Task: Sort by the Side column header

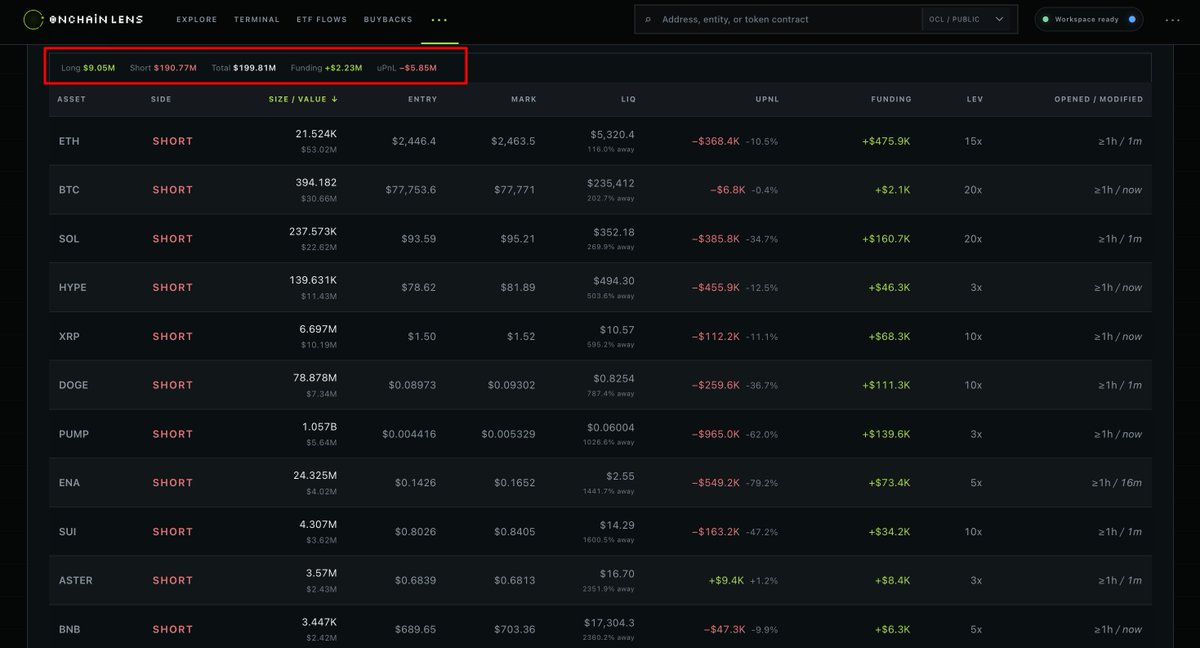Action: 161,99
